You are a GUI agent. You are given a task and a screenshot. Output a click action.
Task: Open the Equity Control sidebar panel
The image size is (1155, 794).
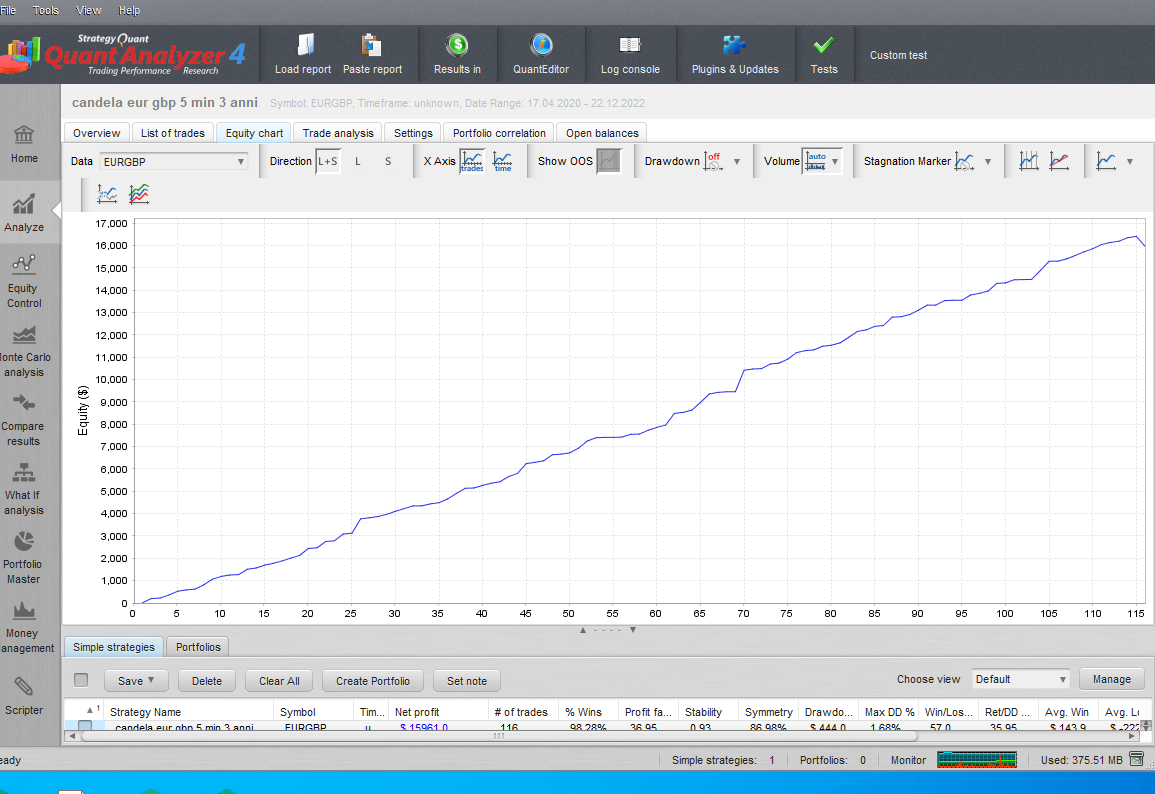click(x=24, y=265)
